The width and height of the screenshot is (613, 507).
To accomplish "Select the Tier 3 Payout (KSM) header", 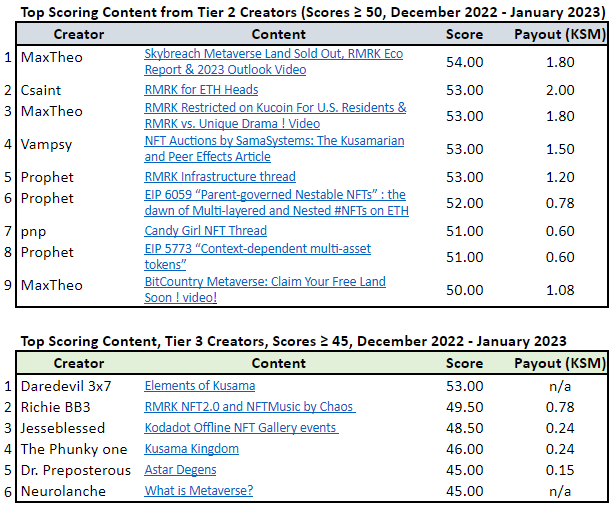I will coord(559,363).
